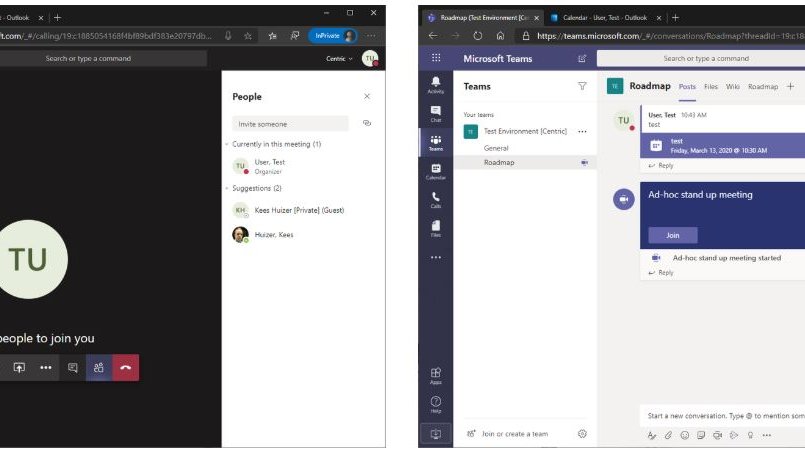This screenshot has height=452, width=805.
Task: Copy join info link icon beside Invite field
Action: pyautogui.click(x=367, y=123)
